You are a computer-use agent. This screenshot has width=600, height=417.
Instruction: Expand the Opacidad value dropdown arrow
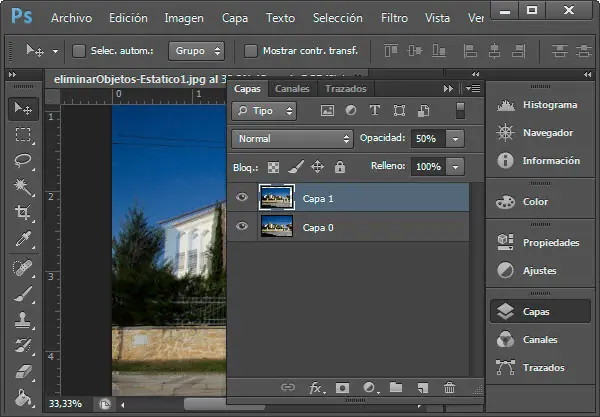pyautogui.click(x=456, y=138)
